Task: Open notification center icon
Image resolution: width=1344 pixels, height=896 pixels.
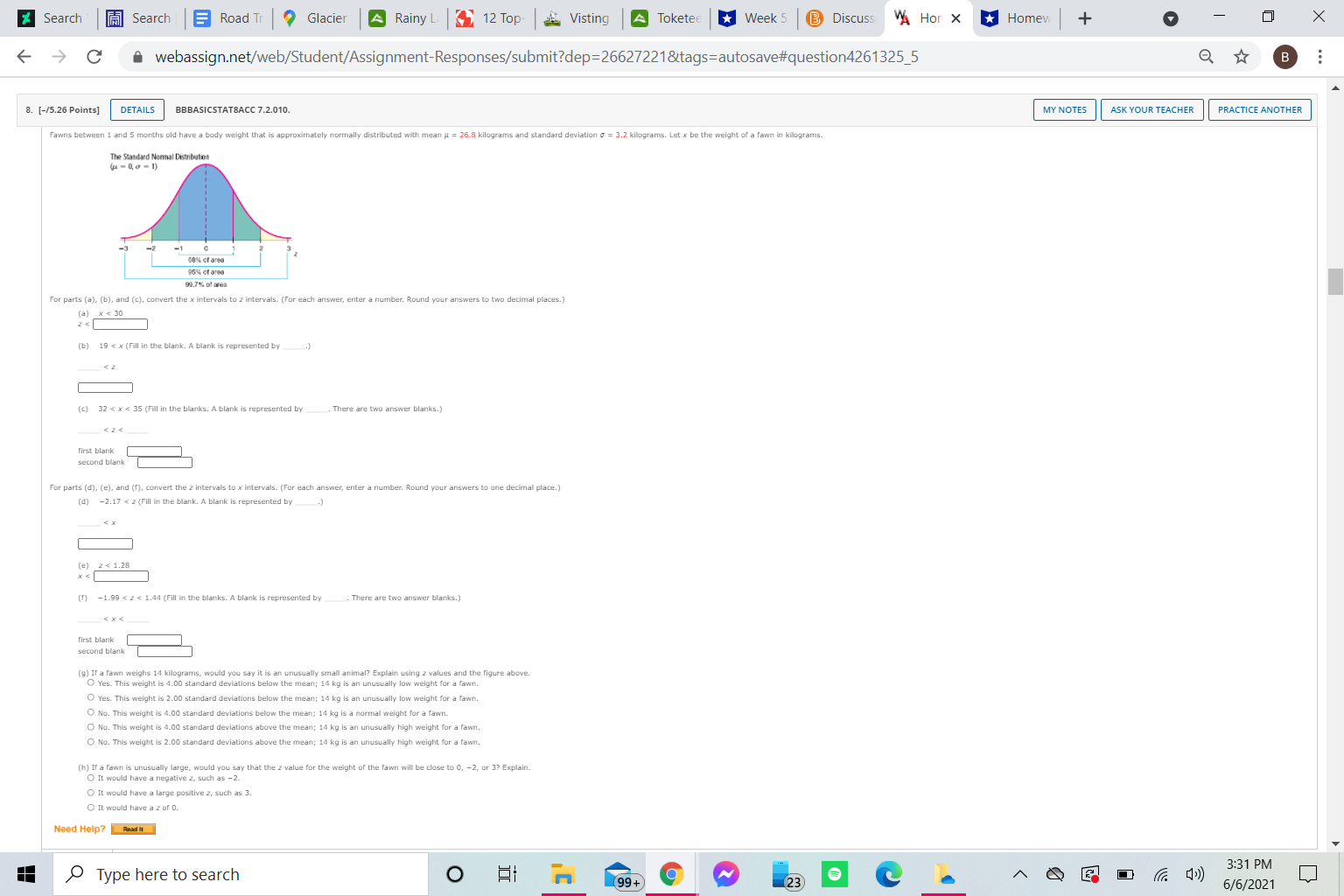Action: [1308, 874]
